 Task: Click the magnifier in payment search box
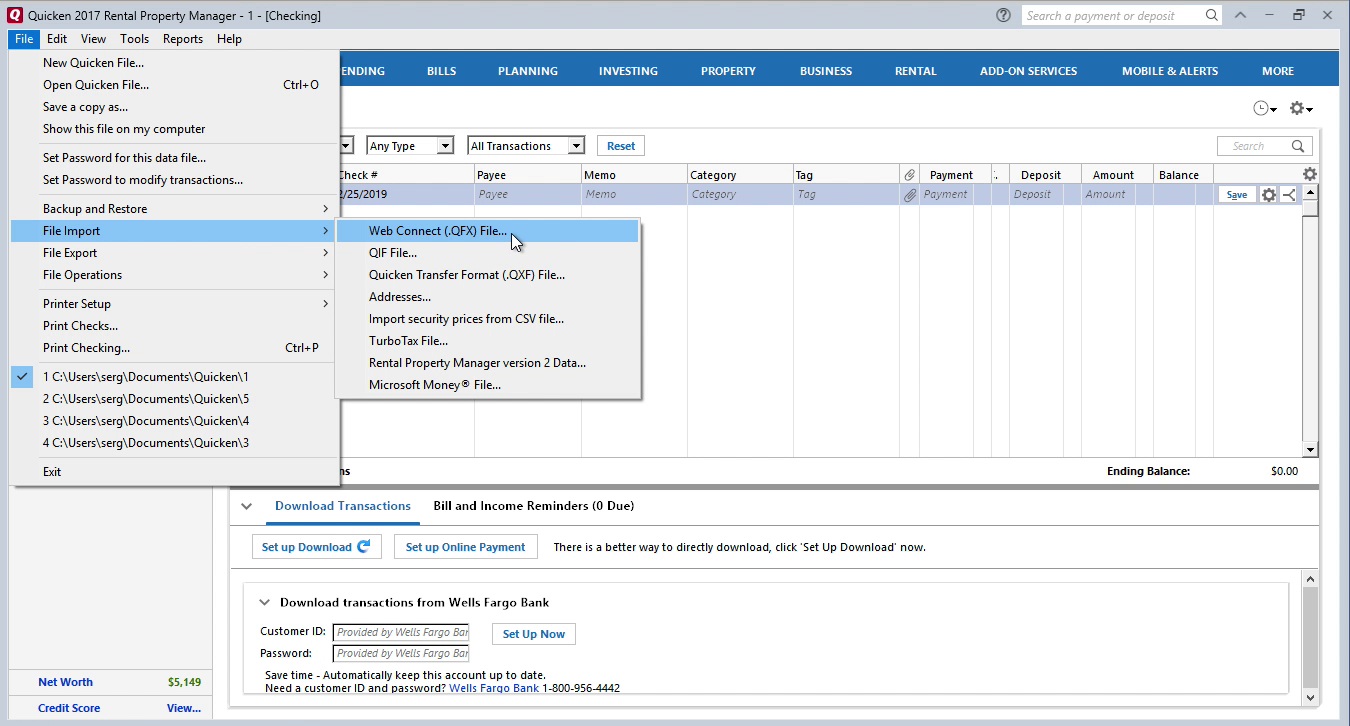pos(1212,15)
